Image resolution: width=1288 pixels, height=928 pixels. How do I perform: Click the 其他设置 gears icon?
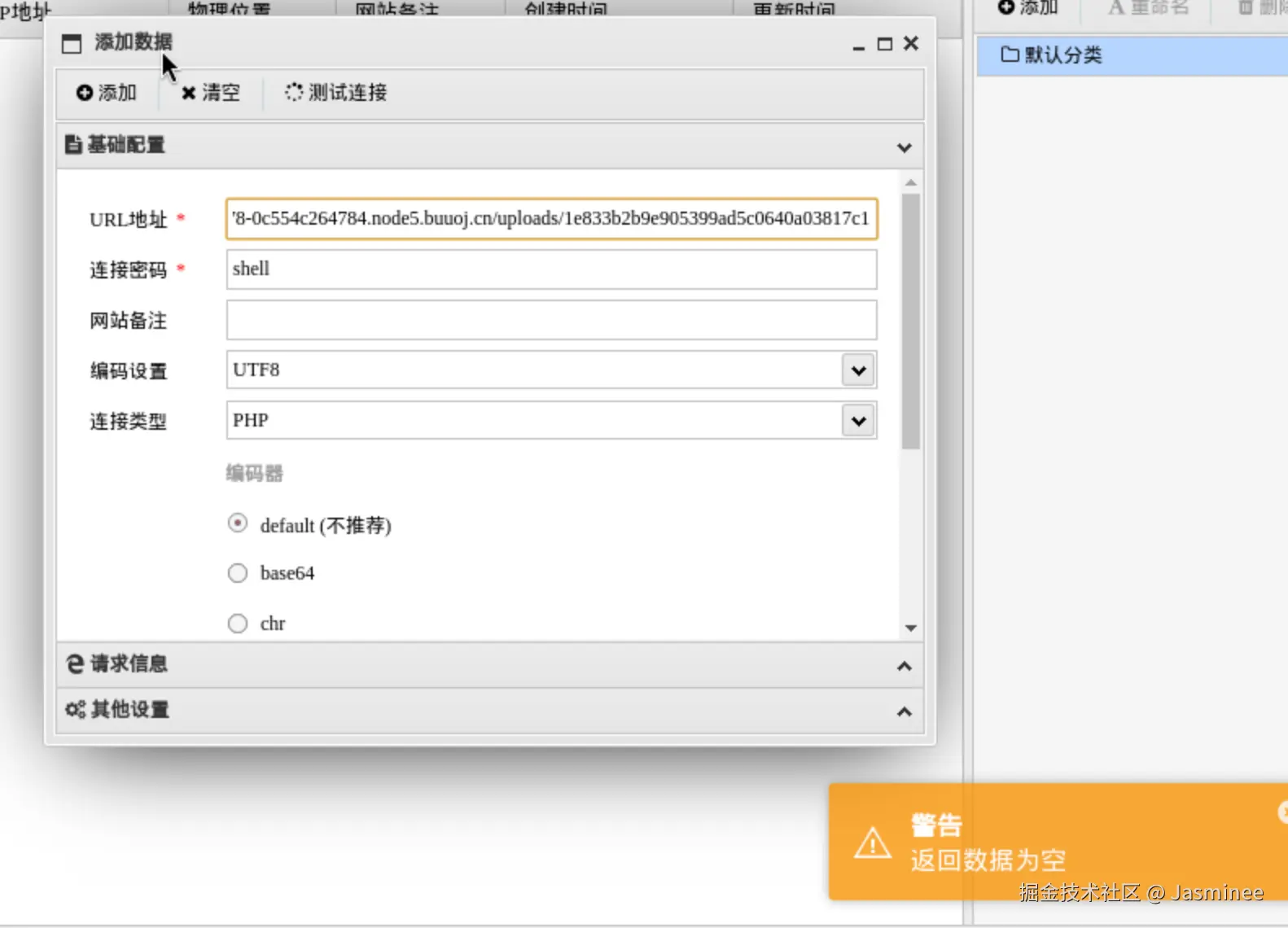[x=75, y=710]
